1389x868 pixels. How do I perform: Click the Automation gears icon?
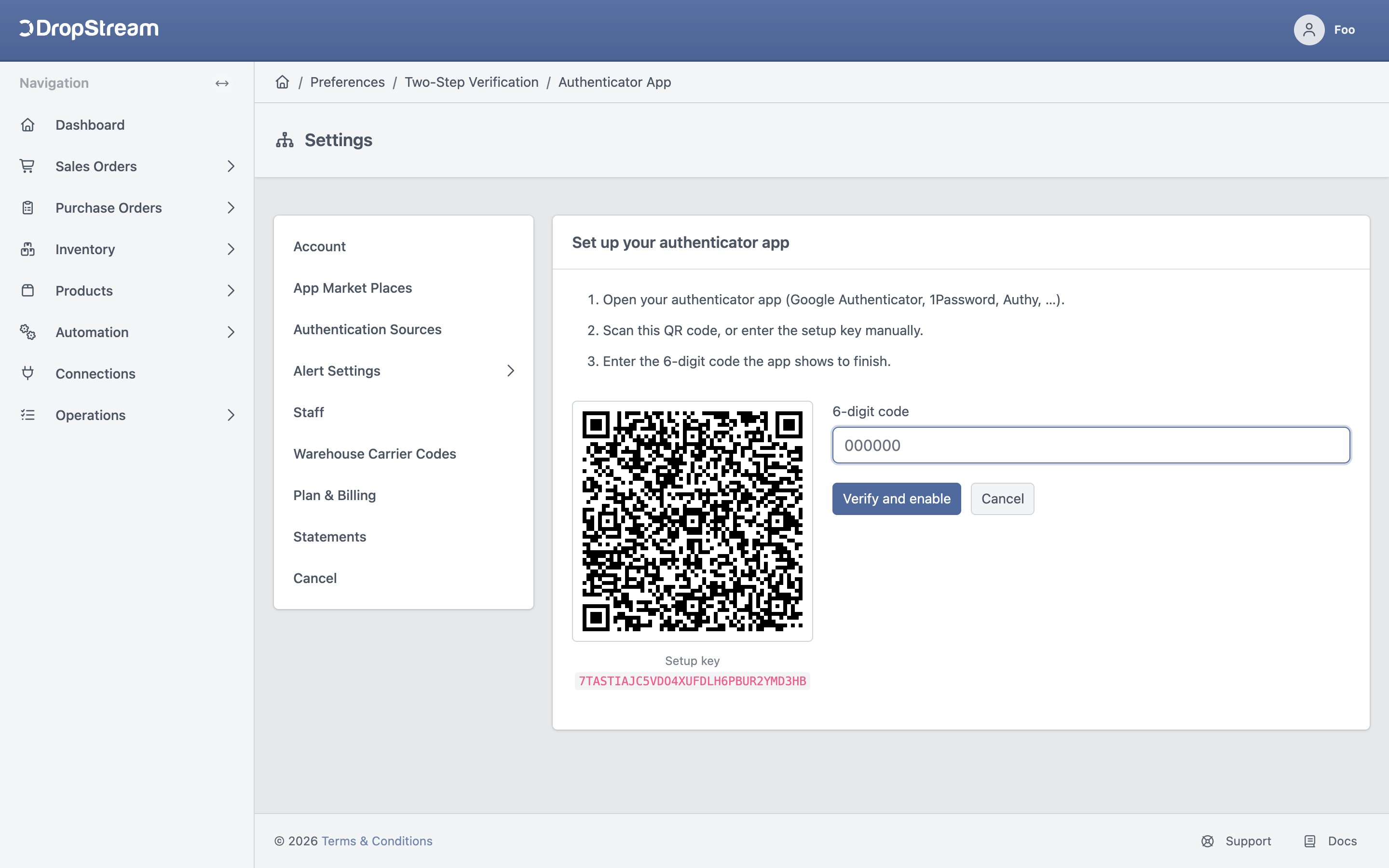(27, 332)
